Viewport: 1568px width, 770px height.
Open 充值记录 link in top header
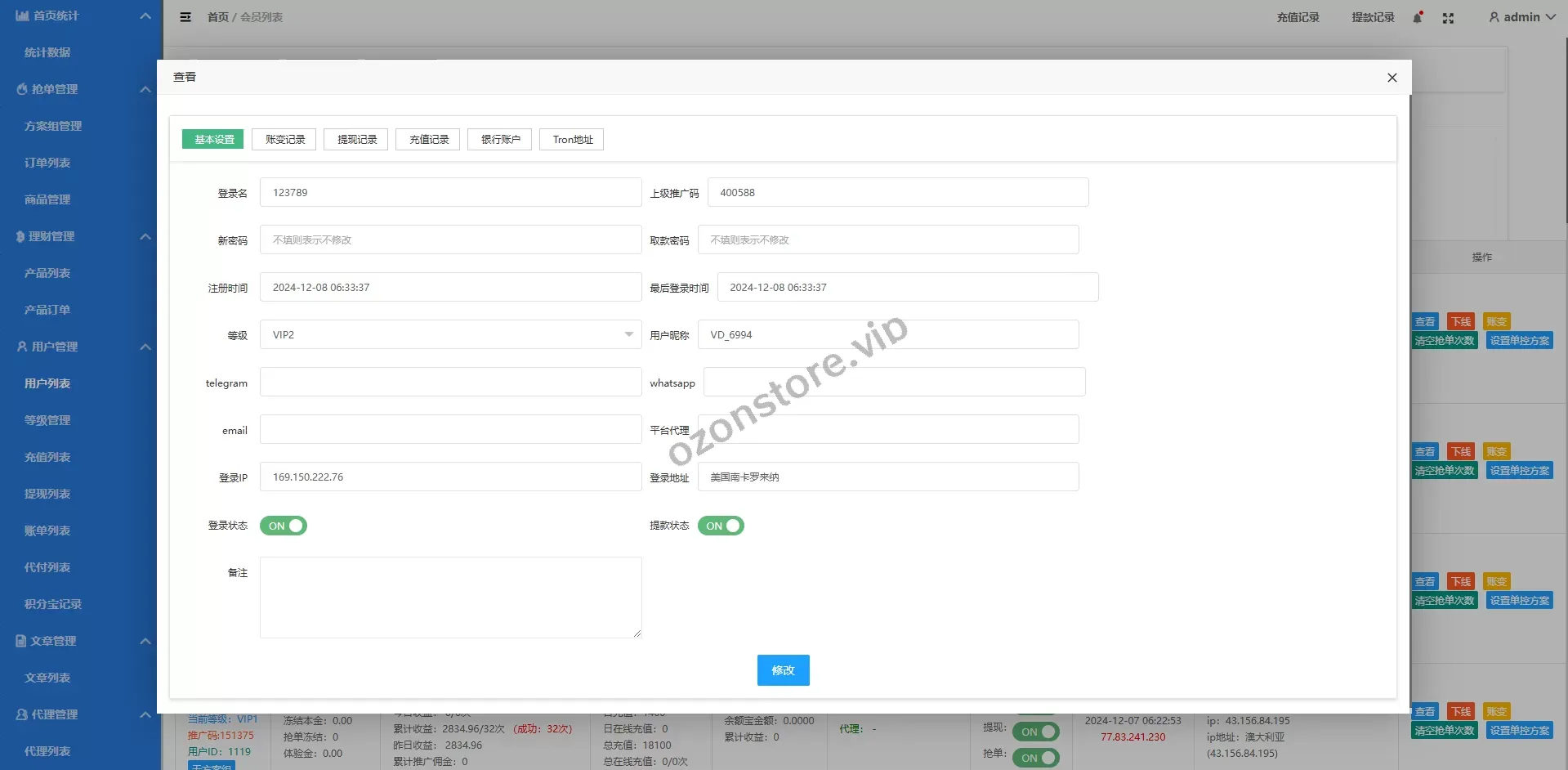pyautogui.click(x=1298, y=17)
